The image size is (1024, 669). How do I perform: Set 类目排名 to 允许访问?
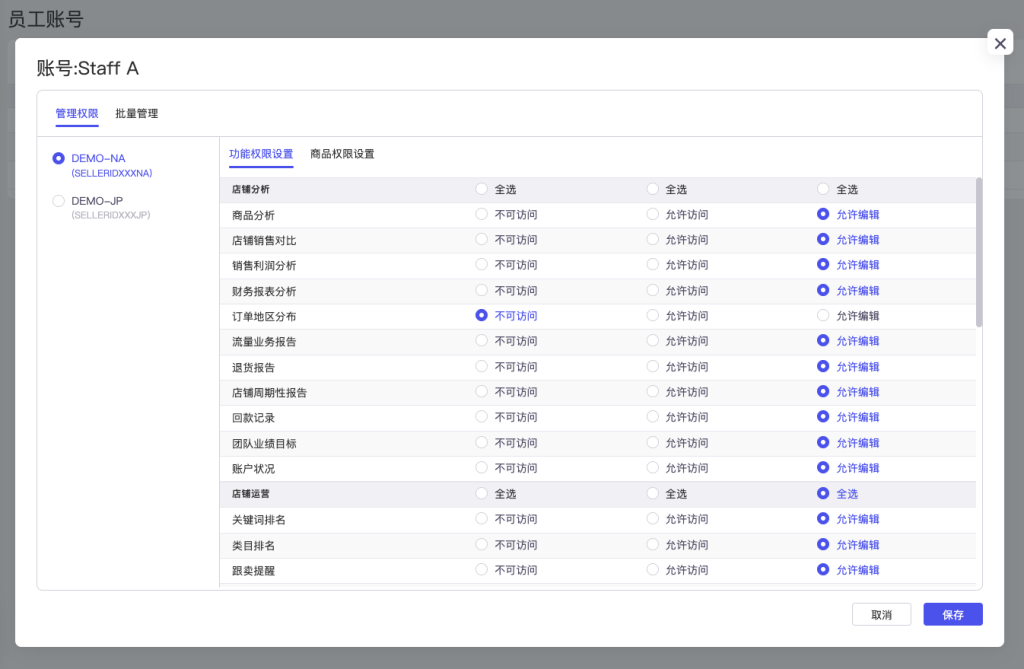[x=652, y=544]
